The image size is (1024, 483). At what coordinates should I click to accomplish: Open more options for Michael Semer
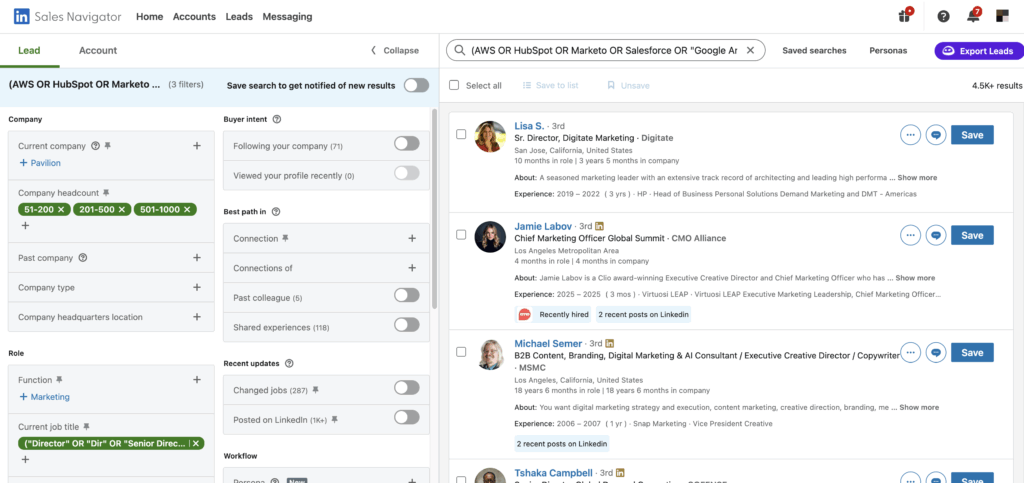point(910,352)
